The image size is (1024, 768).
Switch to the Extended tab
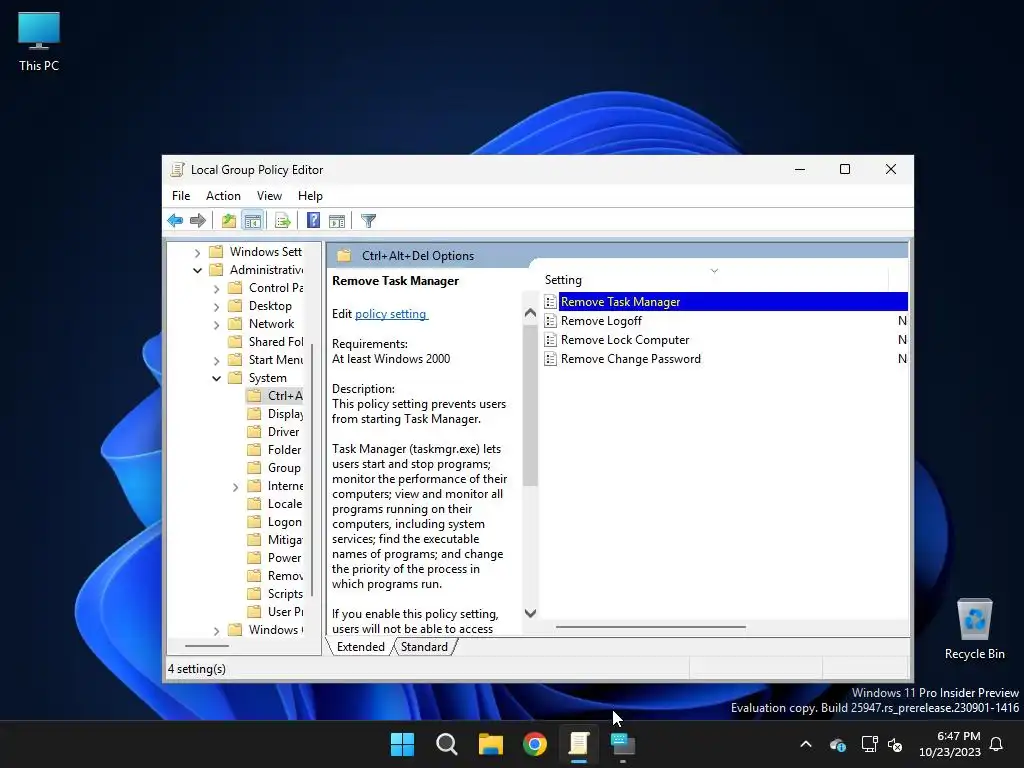click(360, 647)
